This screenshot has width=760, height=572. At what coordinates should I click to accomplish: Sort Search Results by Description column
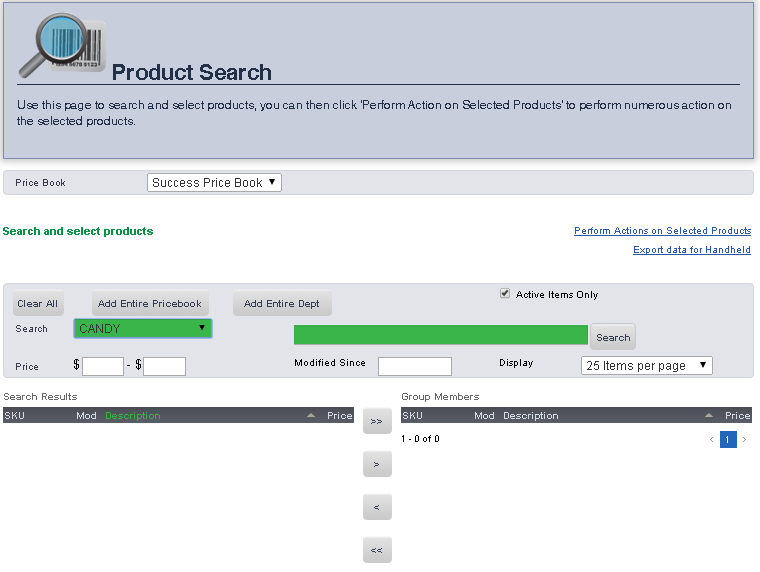(133, 415)
